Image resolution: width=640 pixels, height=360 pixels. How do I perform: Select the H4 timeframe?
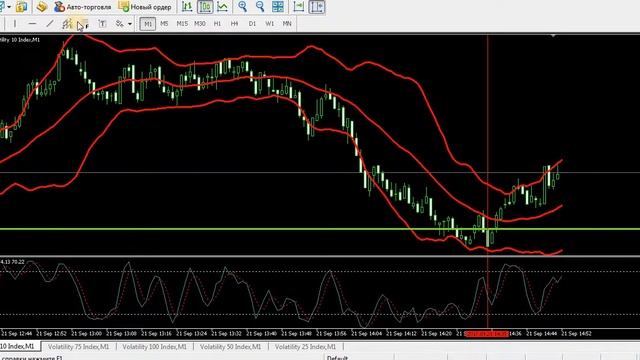(235, 24)
